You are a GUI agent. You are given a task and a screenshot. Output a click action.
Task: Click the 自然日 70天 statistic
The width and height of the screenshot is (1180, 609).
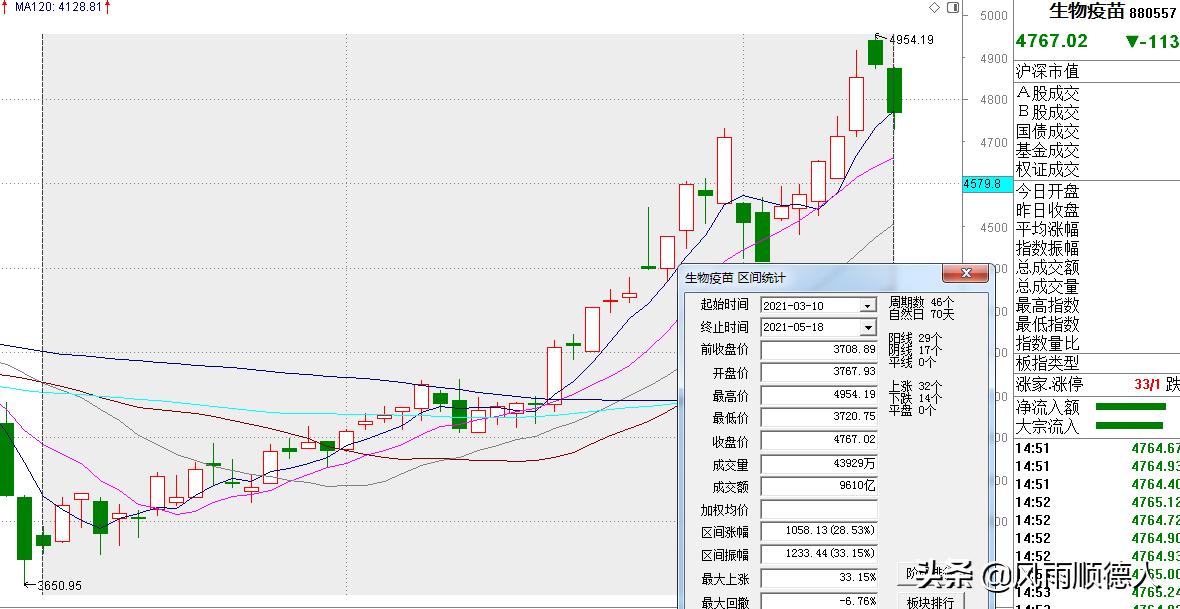pyautogui.click(x=920, y=314)
